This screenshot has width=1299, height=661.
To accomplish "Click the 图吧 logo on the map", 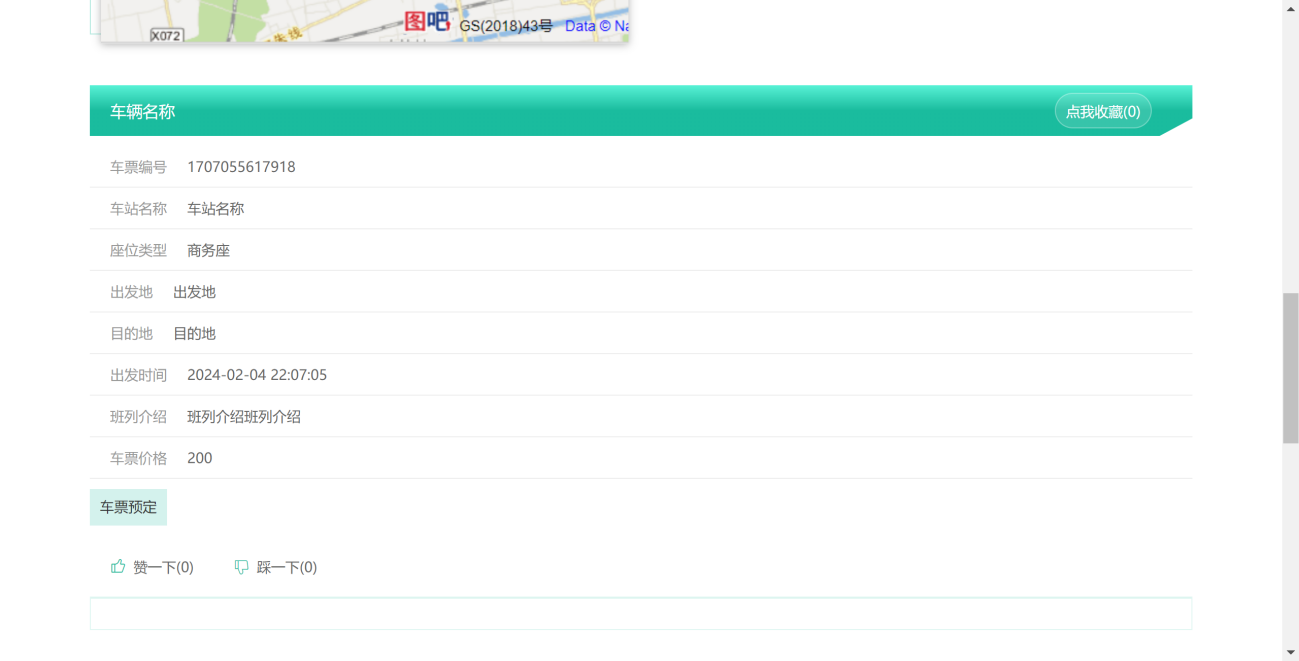I will [x=427, y=21].
